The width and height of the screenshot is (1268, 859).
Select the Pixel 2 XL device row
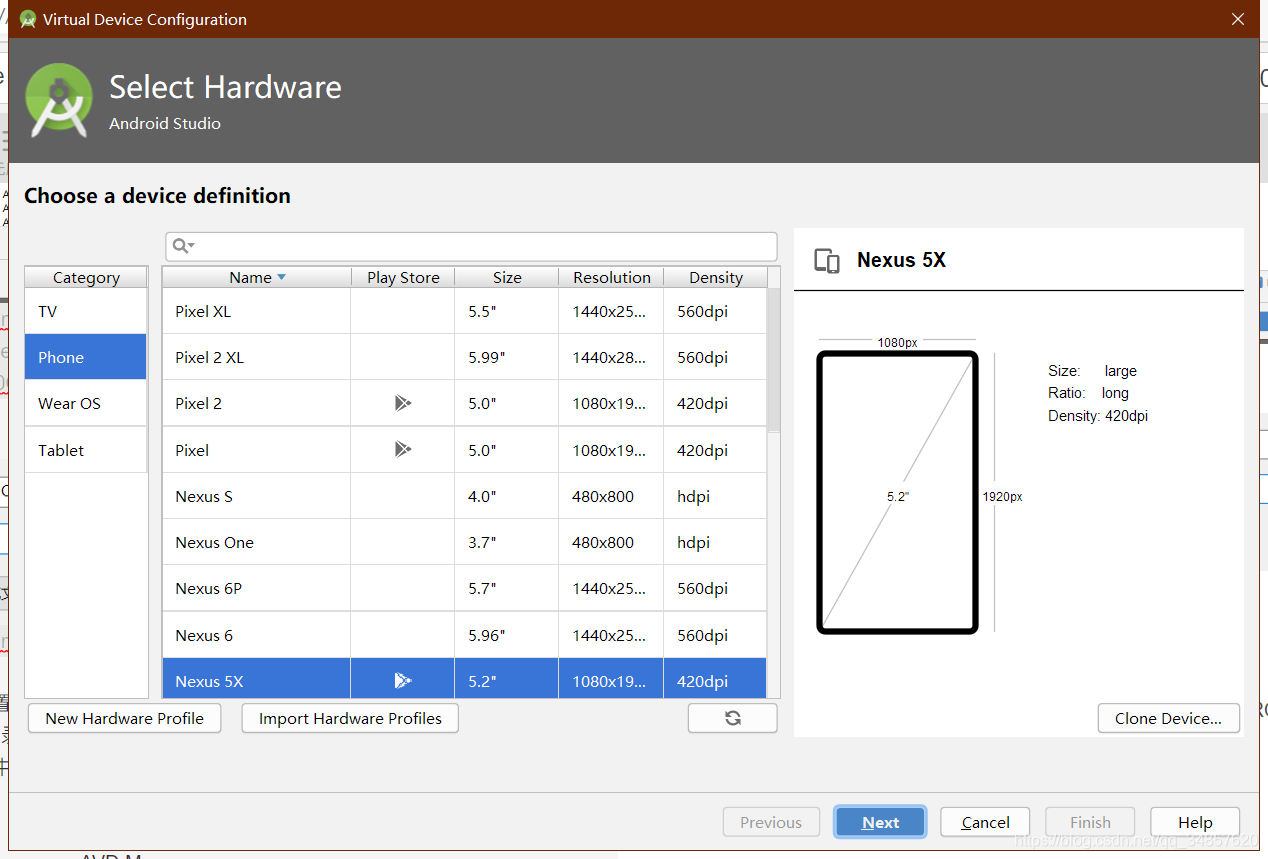click(x=464, y=357)
